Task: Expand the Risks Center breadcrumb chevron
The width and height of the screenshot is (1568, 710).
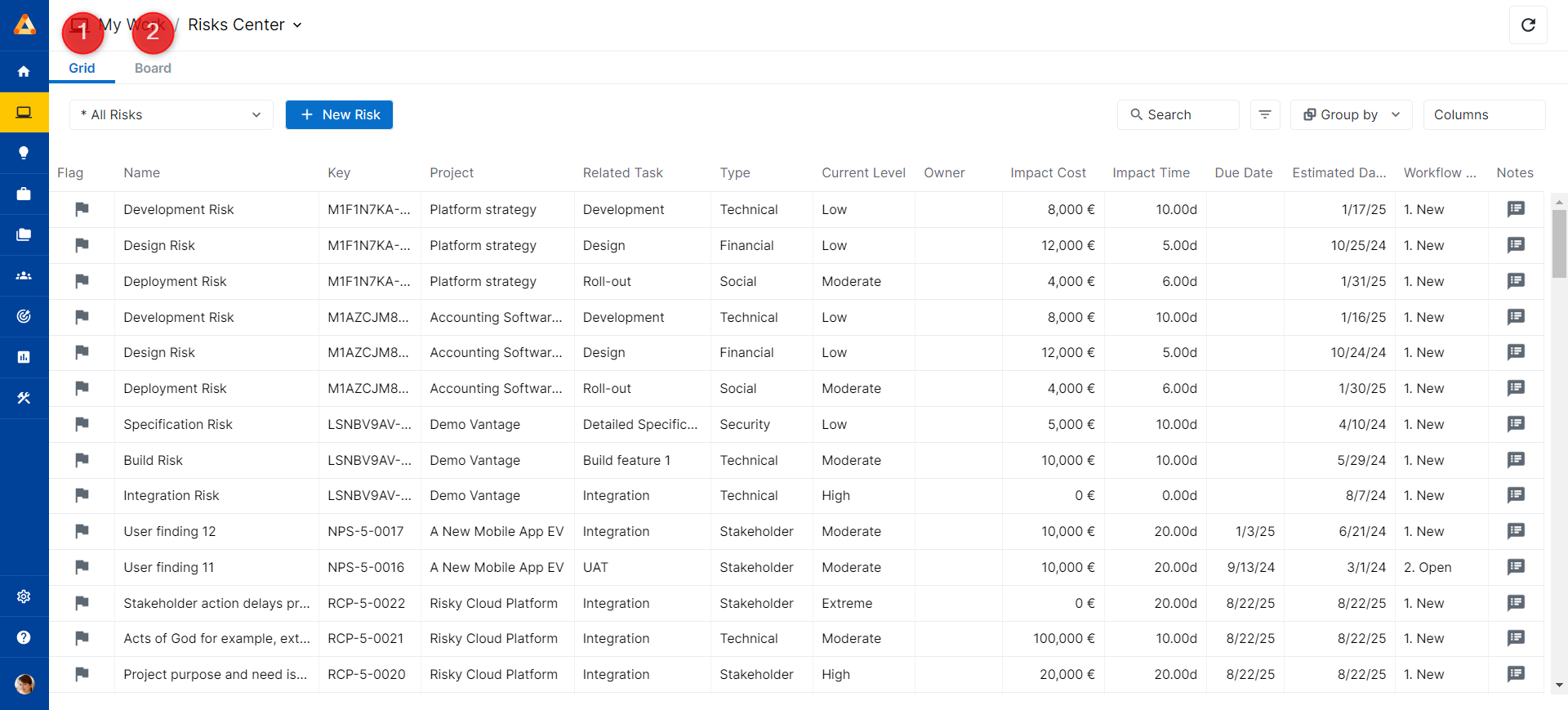Action: pyautogui.click(x=297, y=25)
